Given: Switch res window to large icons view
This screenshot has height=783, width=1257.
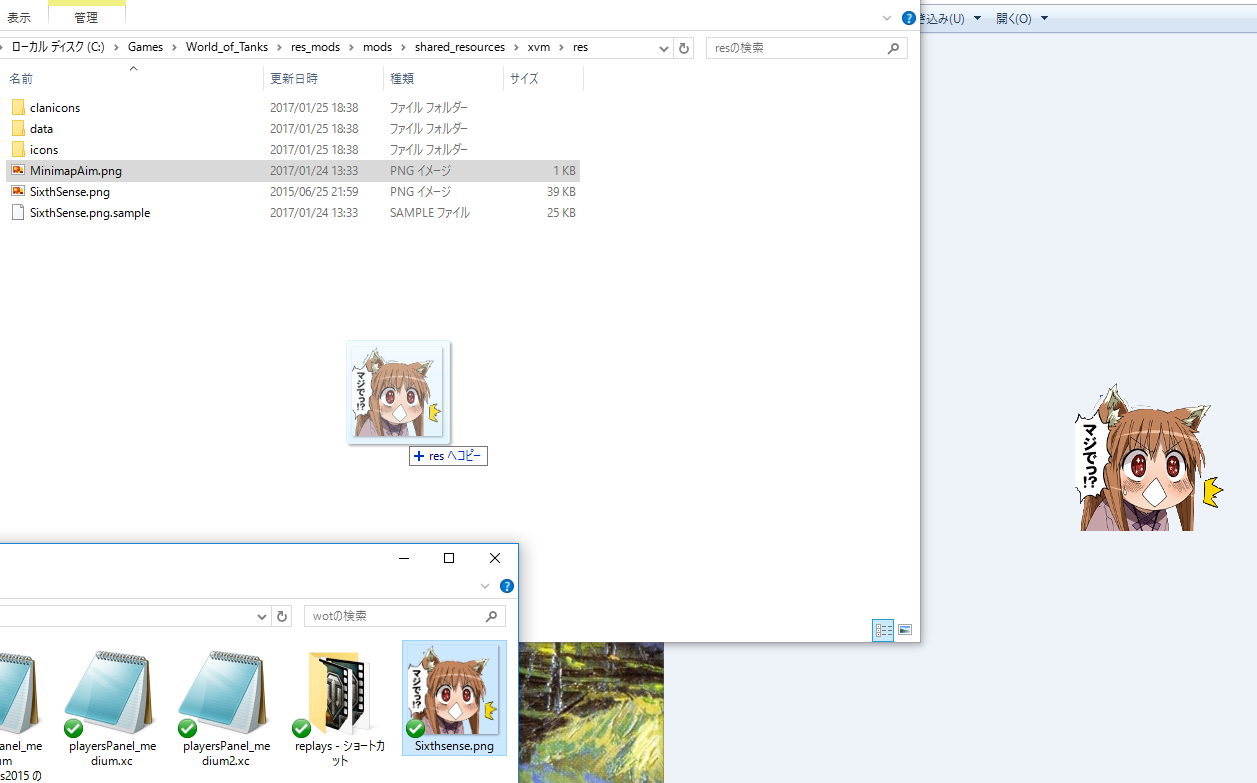Looking at the screenshot, I should point(905,630).
